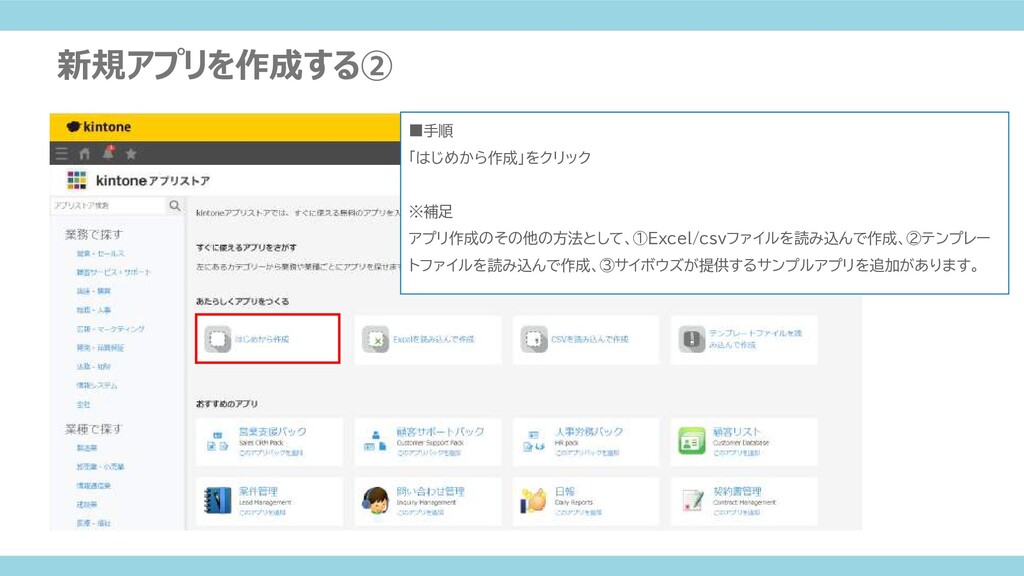This screenshot has width=1024, height=576.
Task: Click the テンプレートファイルを読み込んで作成 link
Action: 756,339
